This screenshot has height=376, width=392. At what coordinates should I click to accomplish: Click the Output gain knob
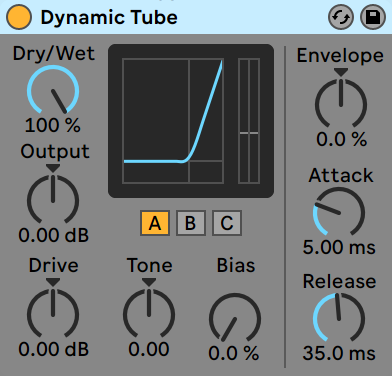(53, 199)
